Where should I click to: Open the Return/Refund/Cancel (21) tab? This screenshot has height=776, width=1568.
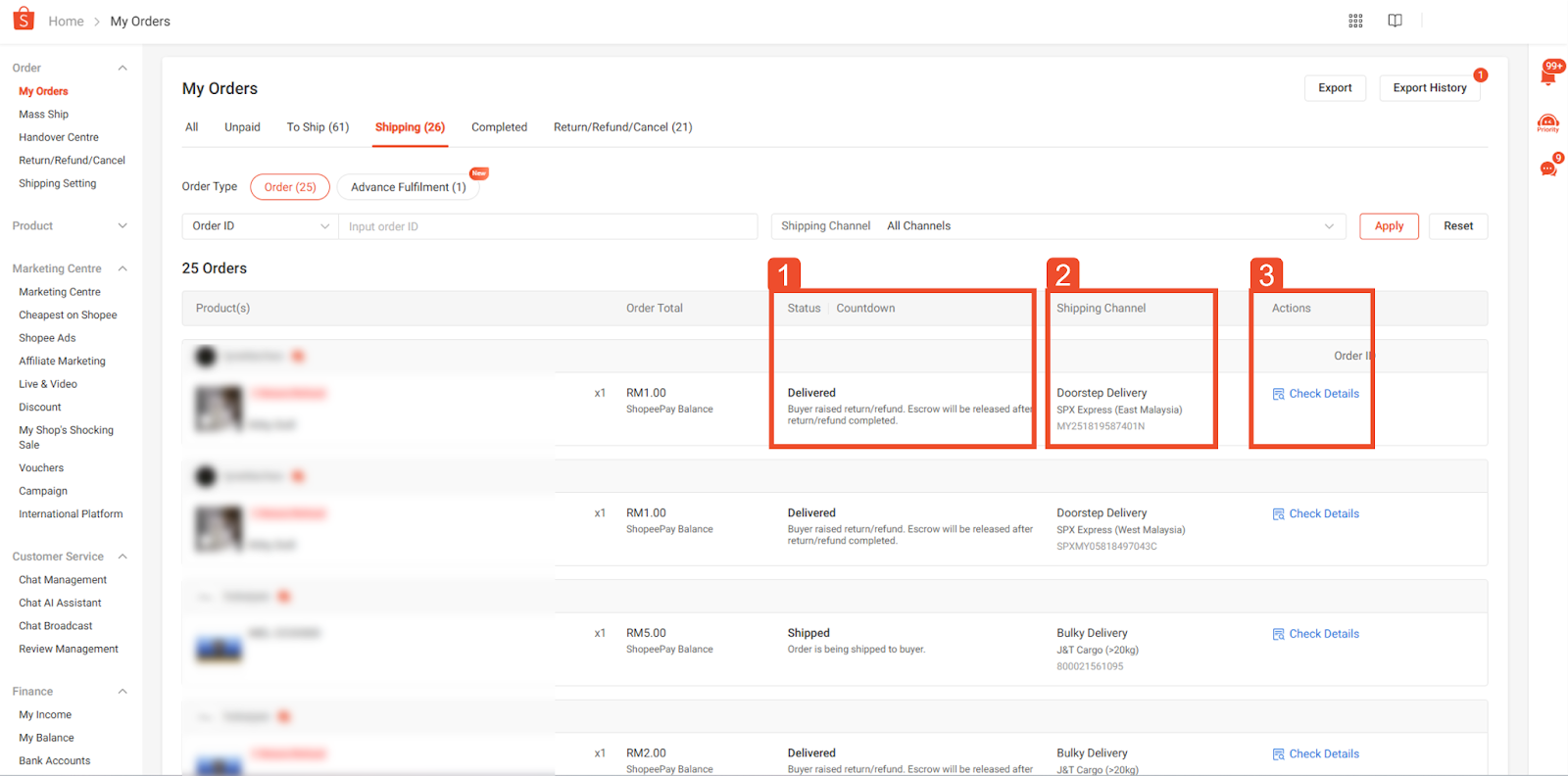pyautogui.click(x=622, y=127)
